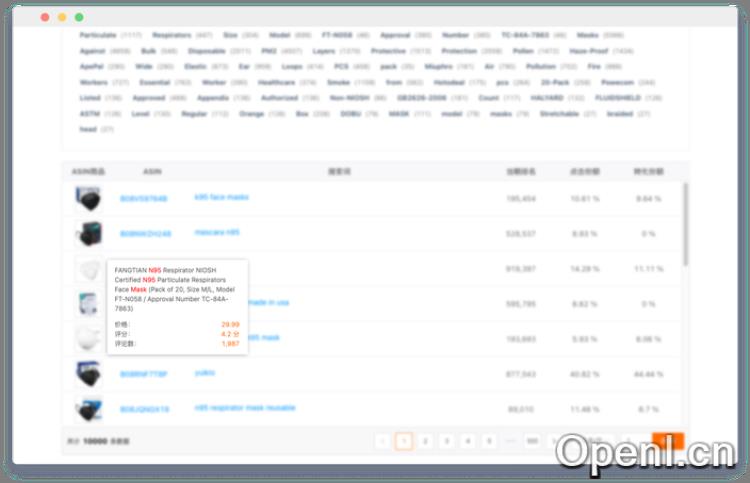This screenshot has width=750, height=483.
Task: Click the ASIN column header
Action: 152,171
